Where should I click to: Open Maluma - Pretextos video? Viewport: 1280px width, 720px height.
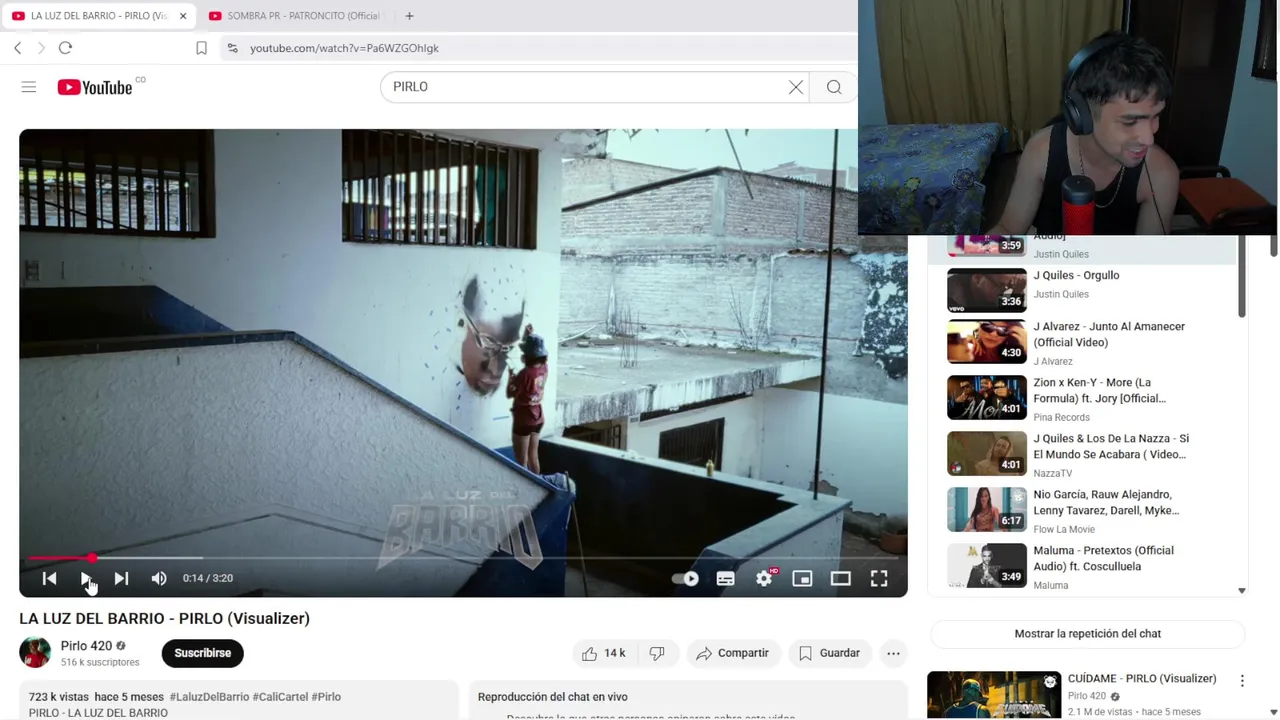tap(1080, 567)
